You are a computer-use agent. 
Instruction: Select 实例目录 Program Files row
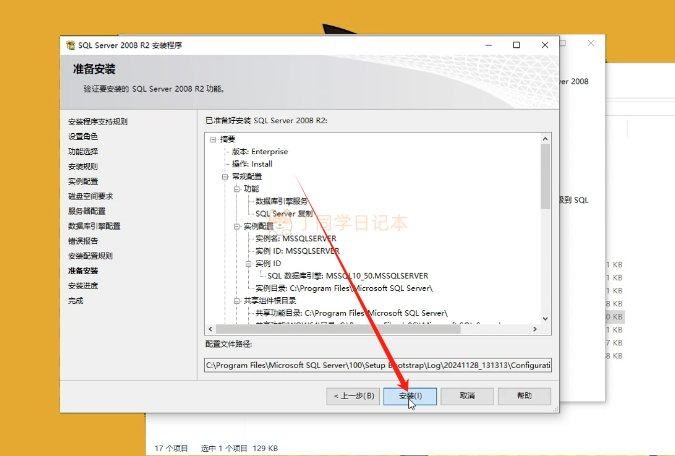pos(344,288)
